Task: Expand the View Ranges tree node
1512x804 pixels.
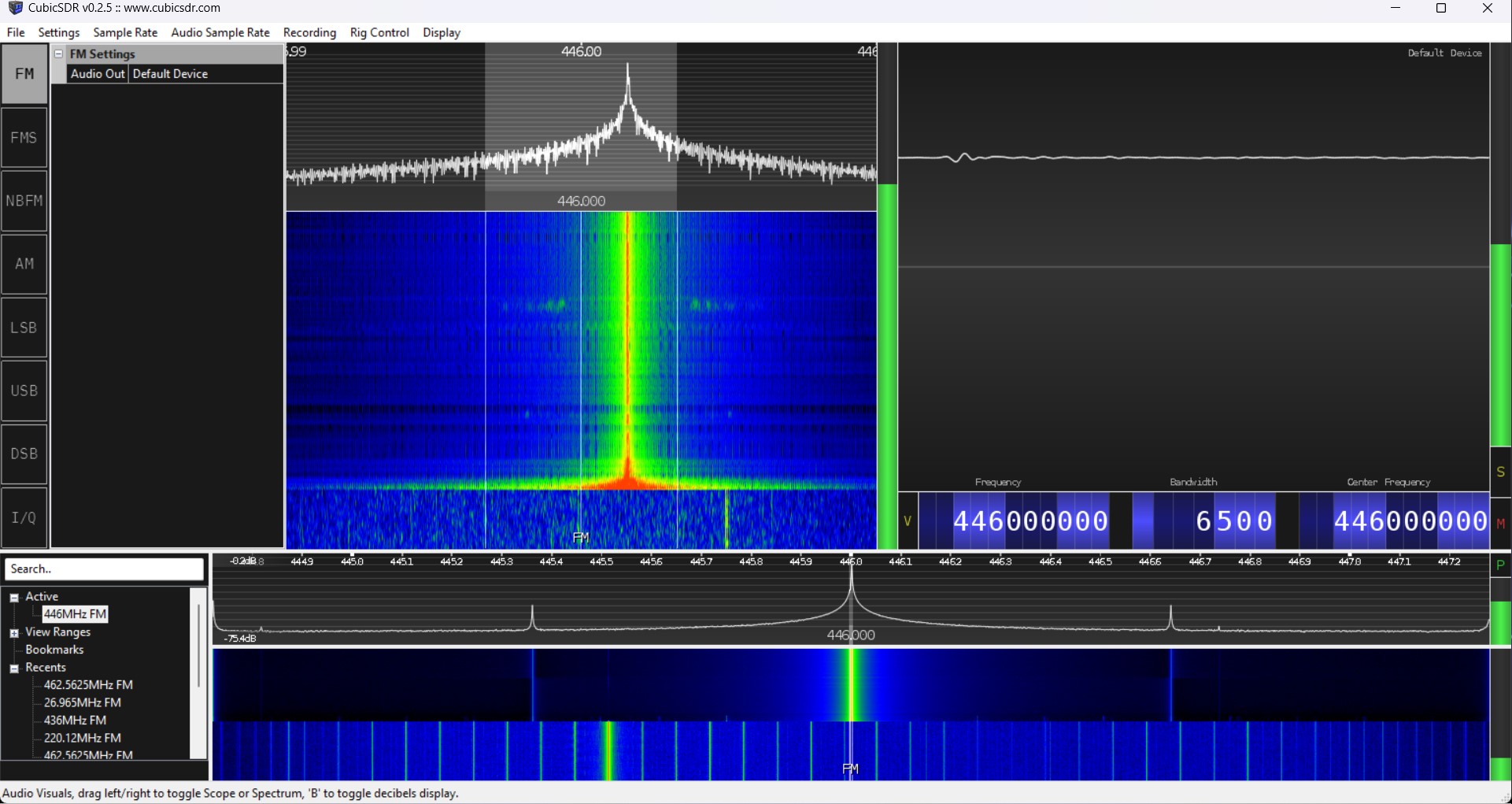Action: click(x=14, y=633)
